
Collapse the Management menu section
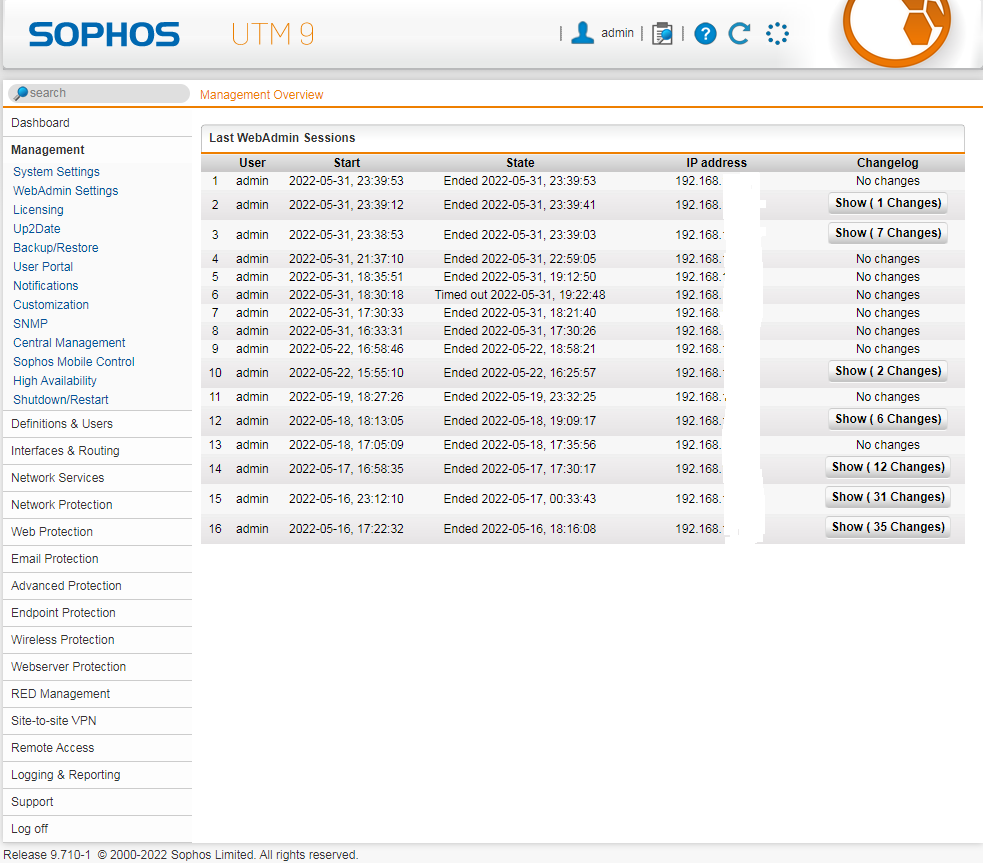(x=48, y=150)
